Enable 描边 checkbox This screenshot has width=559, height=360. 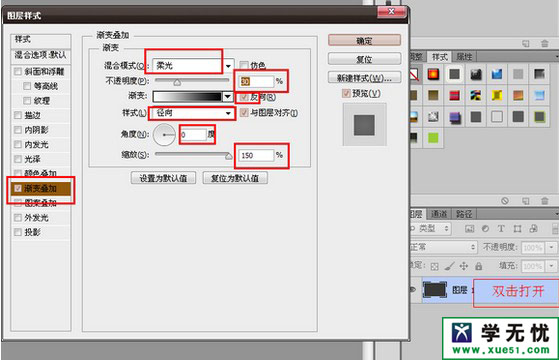[18, 115]
